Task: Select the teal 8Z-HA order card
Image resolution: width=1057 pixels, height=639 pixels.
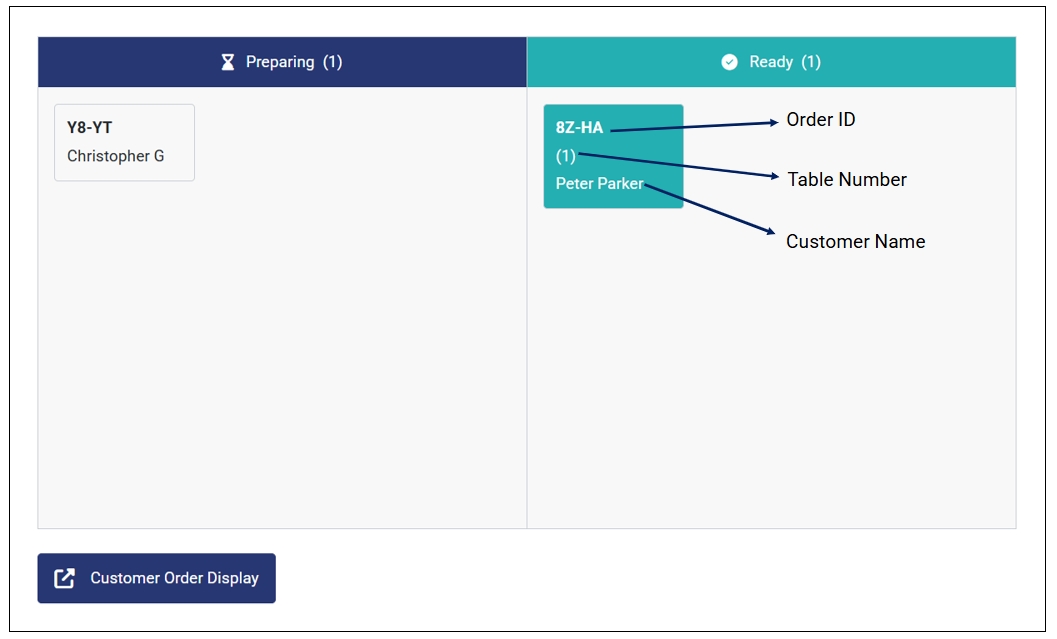Action: pos(613,156)
